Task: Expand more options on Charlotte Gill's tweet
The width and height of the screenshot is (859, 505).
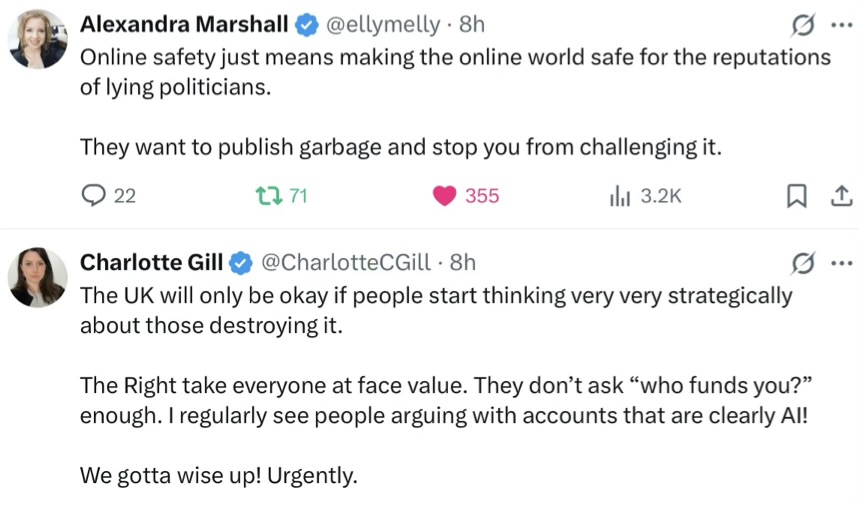Action: pos(841,263)
